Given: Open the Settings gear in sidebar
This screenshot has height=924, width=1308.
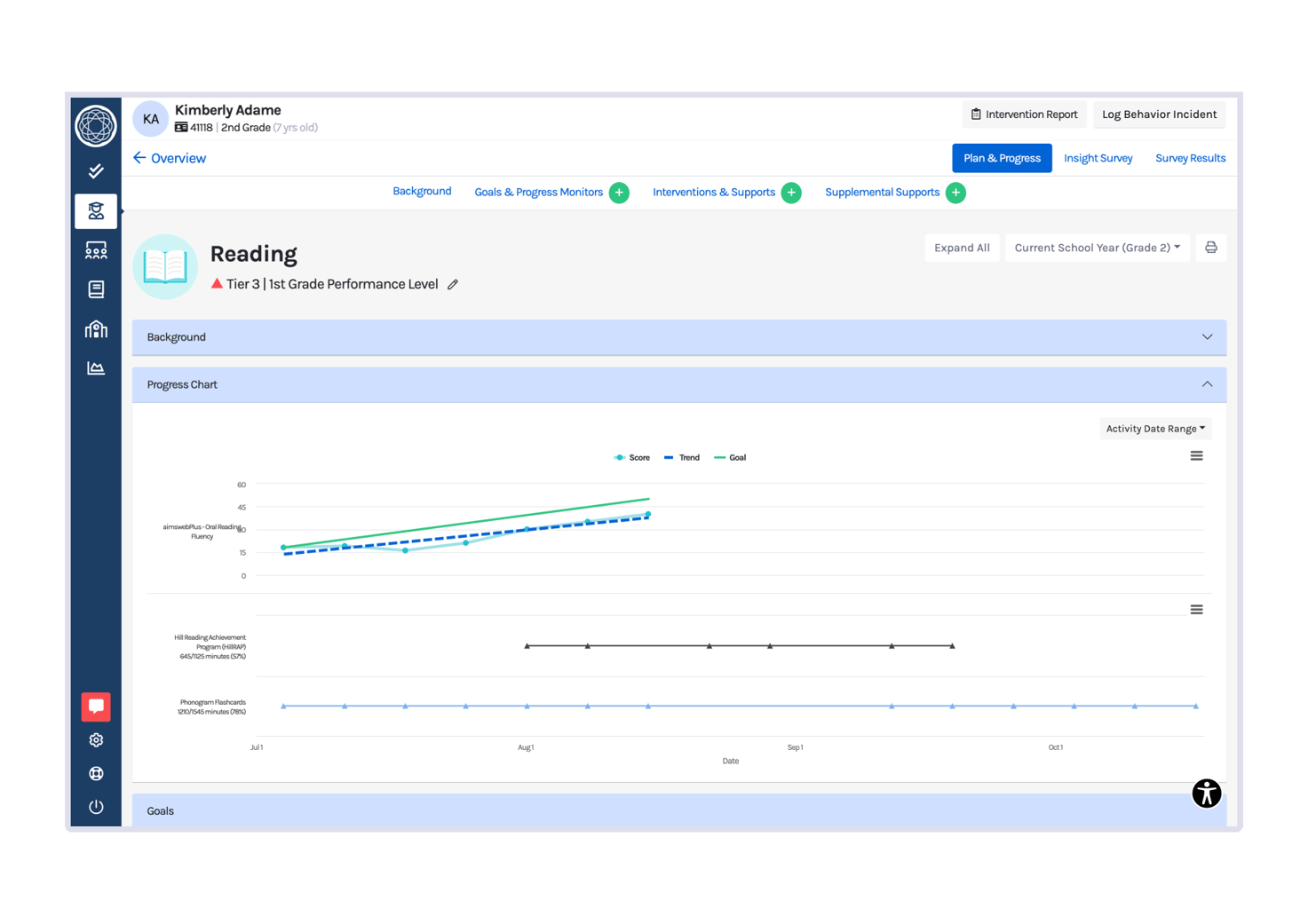Looking at the screenshot, I should point(95,739).
